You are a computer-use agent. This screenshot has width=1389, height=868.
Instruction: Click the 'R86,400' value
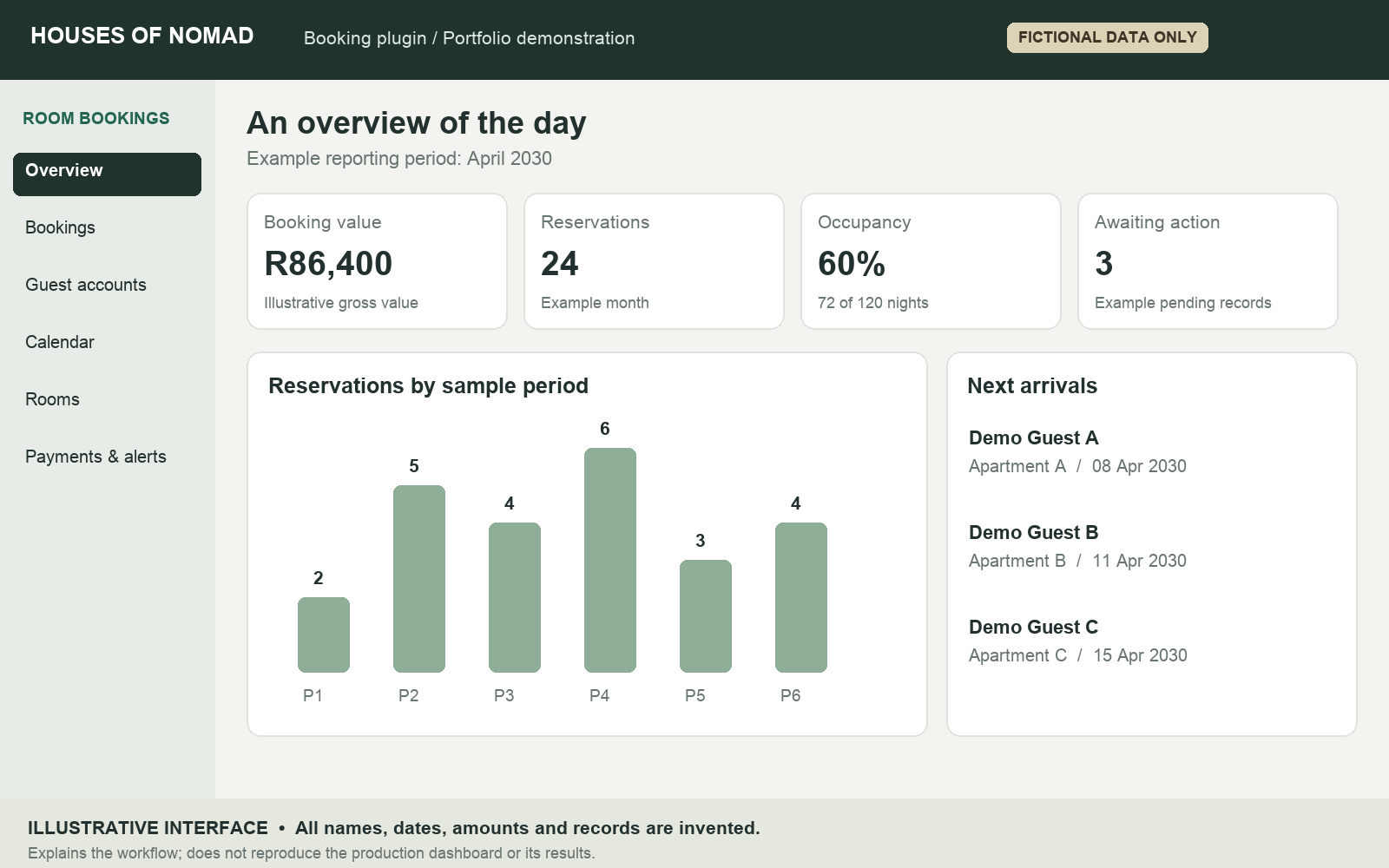[x=328, y=264]
